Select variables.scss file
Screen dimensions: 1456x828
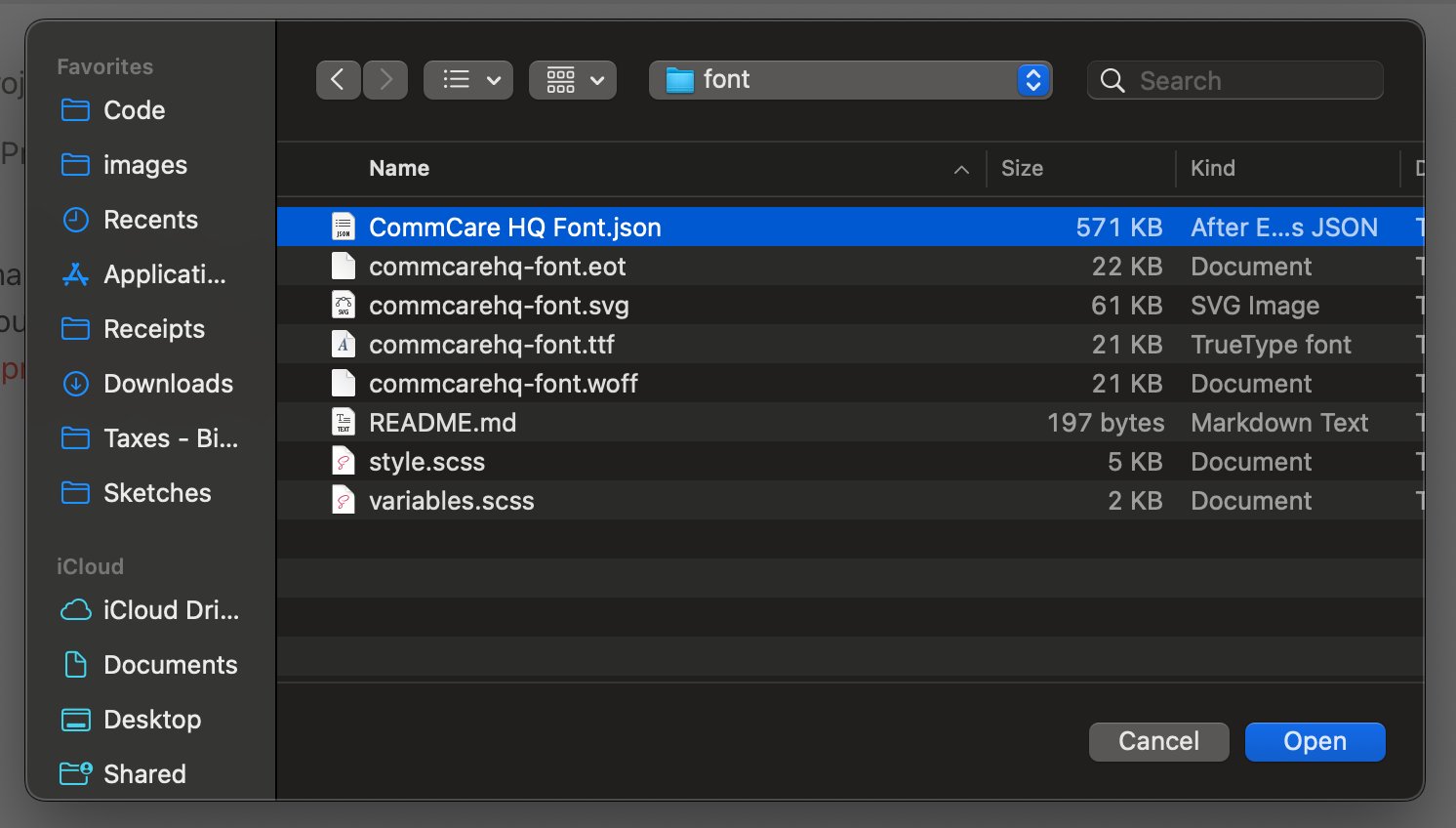(850, 500)
